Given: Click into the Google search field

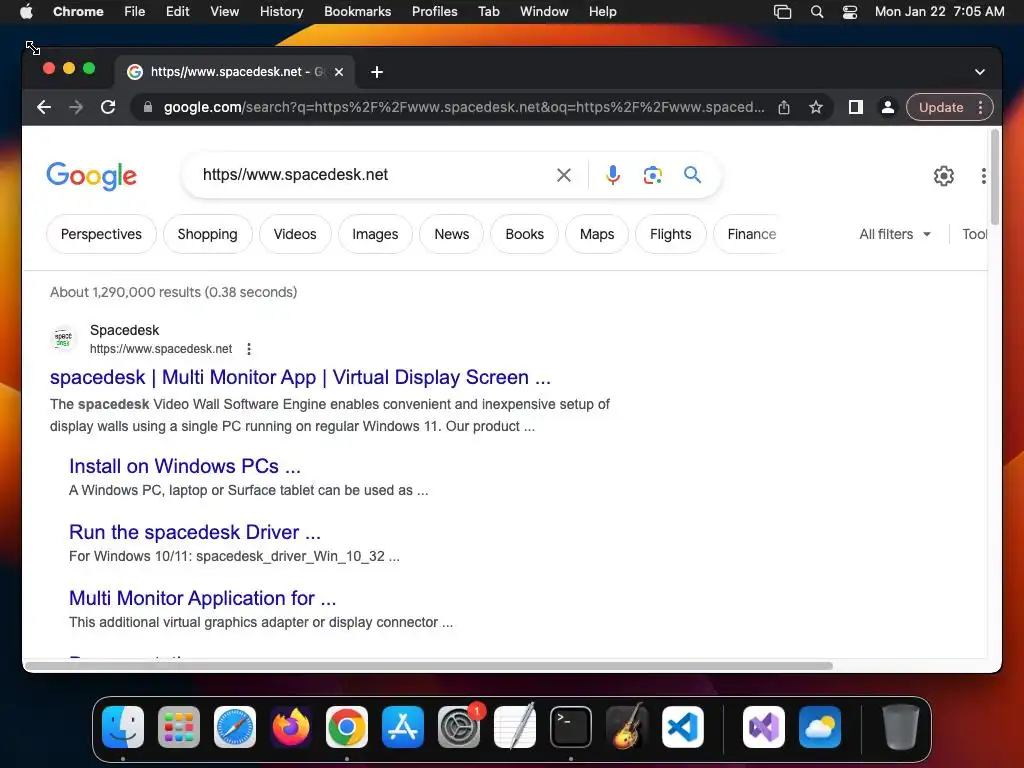Looking at the screenshot, I should pos(372,175).
